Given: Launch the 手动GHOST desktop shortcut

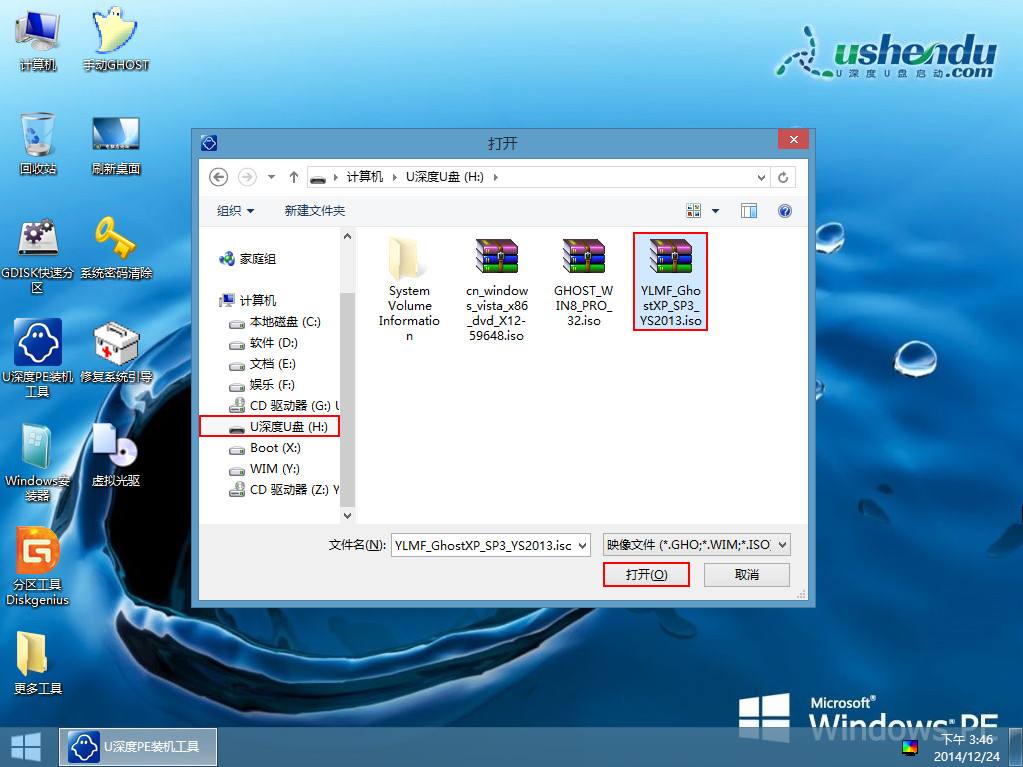Looking at the screenshot, I should tap(115, 40).
